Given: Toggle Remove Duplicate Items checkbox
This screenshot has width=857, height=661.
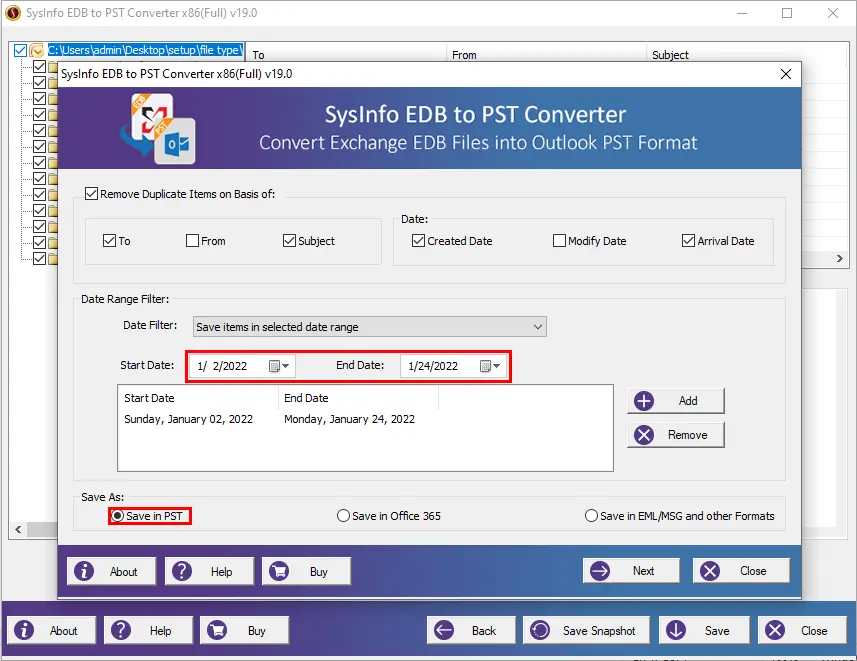Looking at the screenshot, I should [x=91, y=194].
